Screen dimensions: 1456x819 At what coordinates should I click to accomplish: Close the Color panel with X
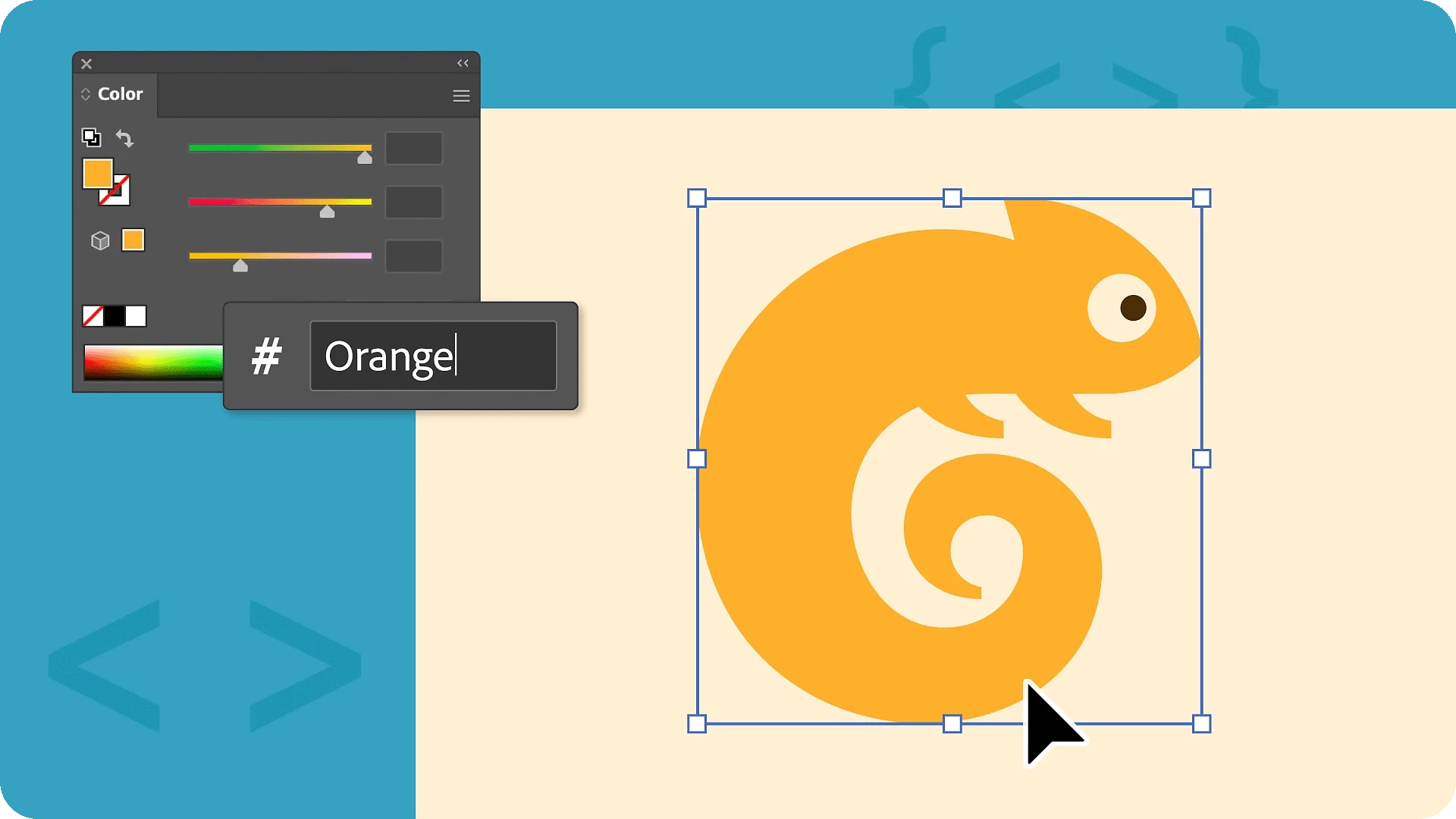86,64
